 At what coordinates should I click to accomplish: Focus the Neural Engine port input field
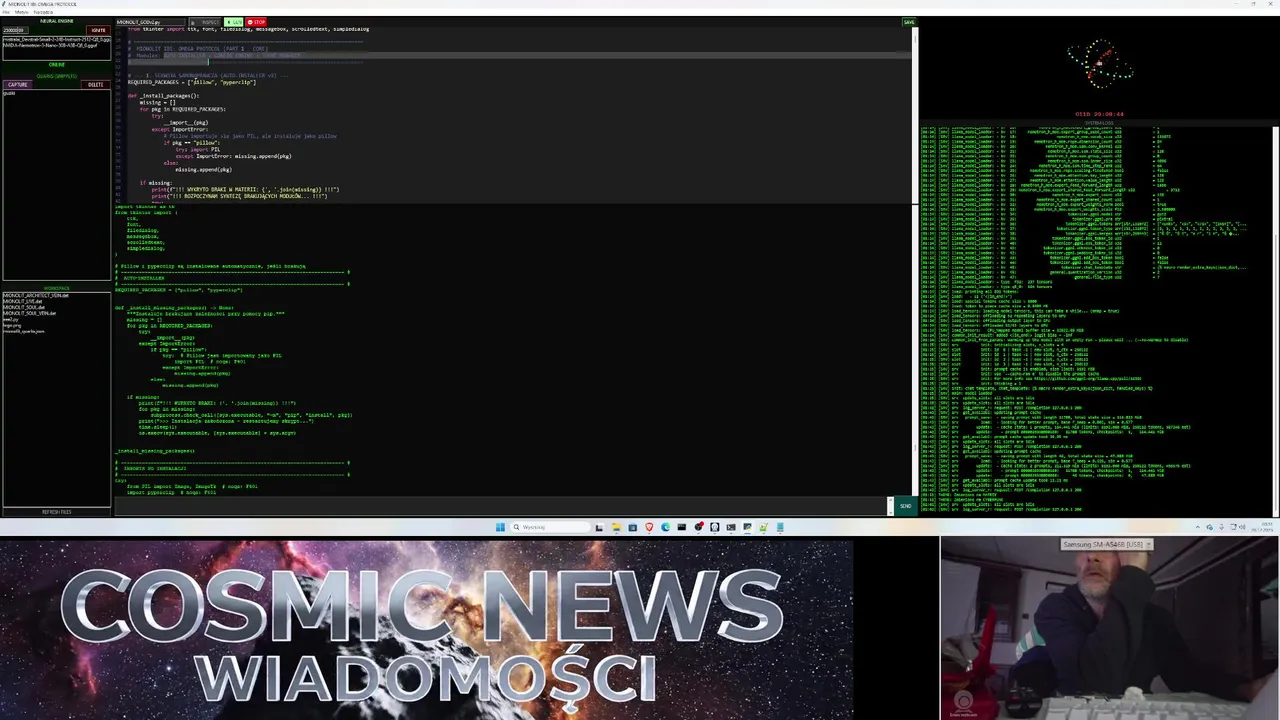click(x=15, y=30)
